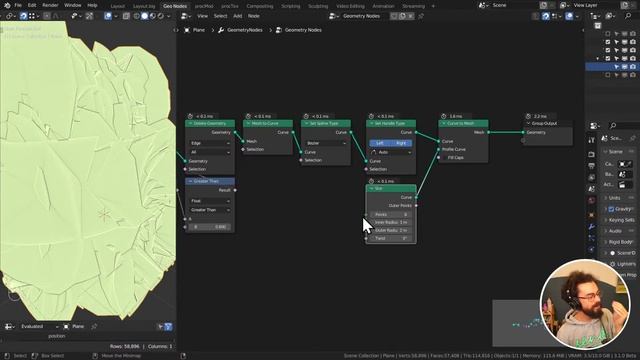The image size is (640, 360).
Task: Open Float data type dropdown on Greater Than
Action: [x=210, y=201]
